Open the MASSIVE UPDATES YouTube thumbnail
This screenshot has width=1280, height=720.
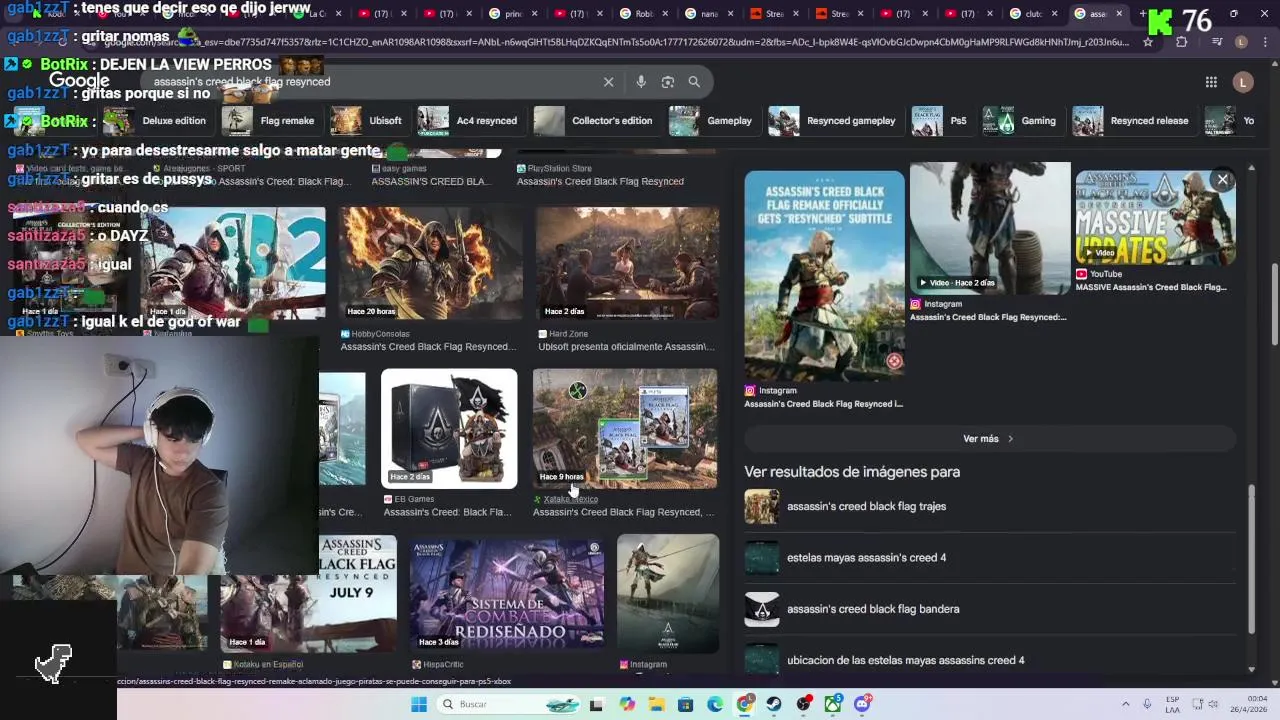click(x=1155, y=217)
